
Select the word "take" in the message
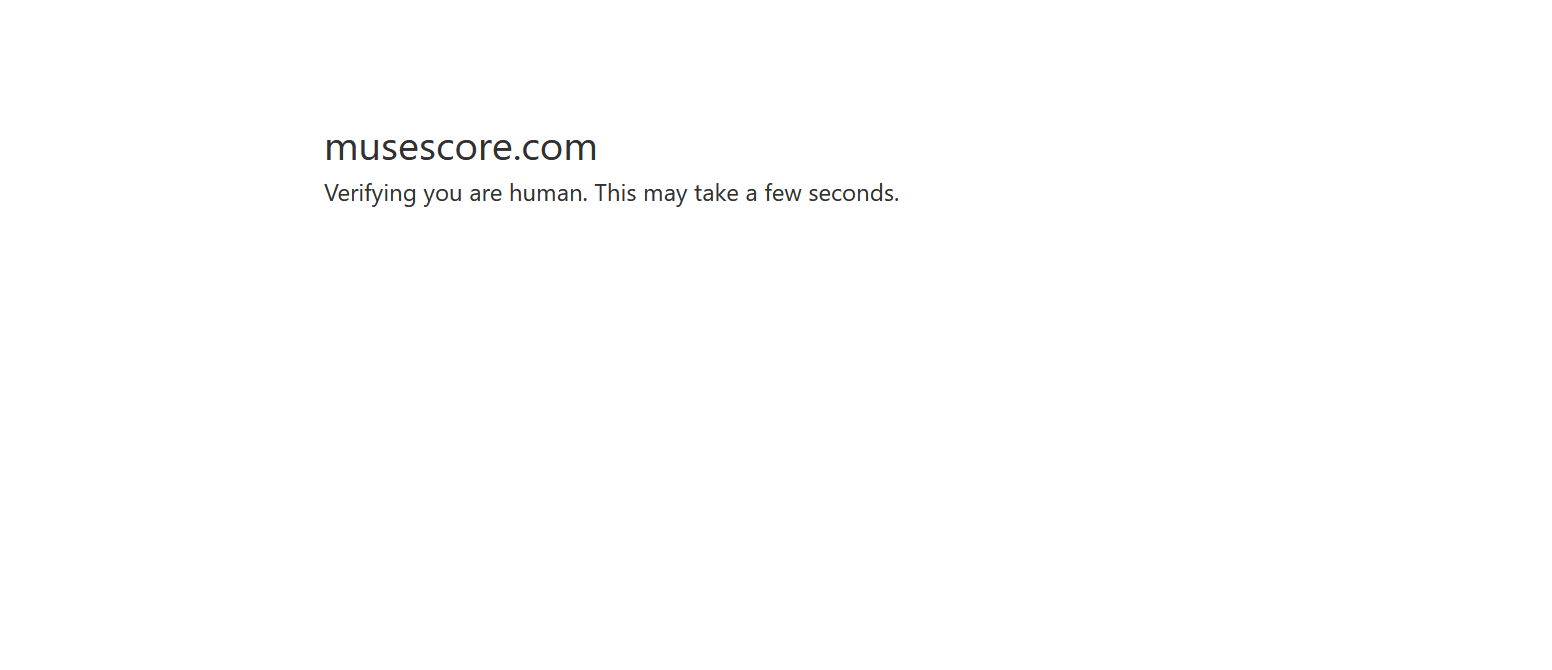(x=716, y=192)
